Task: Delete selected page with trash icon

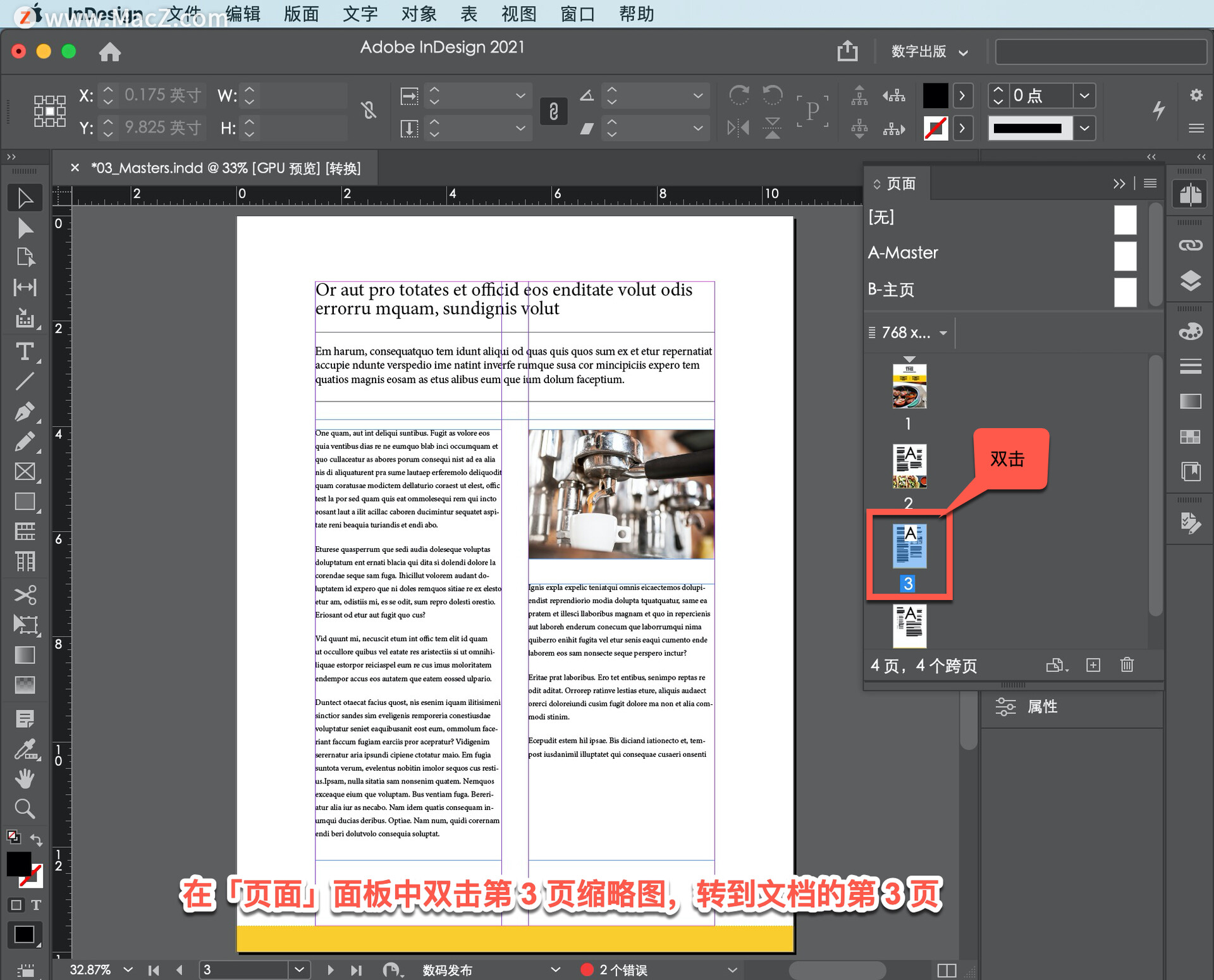Action: click(x=1127, y=665)
